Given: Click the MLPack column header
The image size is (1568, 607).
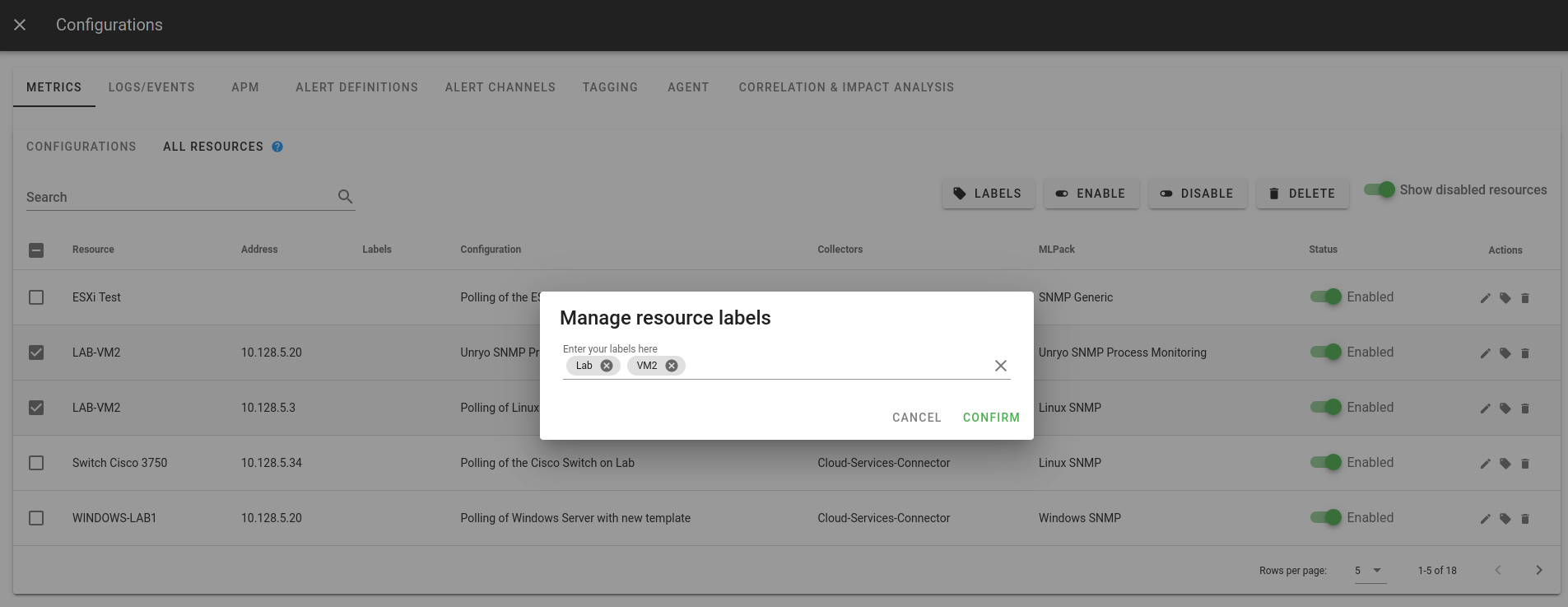Looking at the screenshot, I should [x=1057, y=250].
